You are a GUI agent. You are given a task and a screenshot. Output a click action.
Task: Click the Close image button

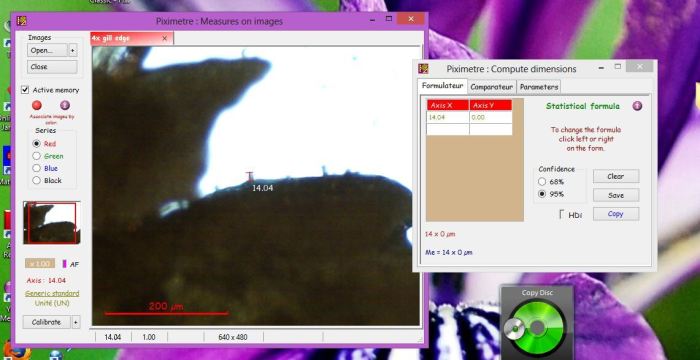(x=52, y=67)
